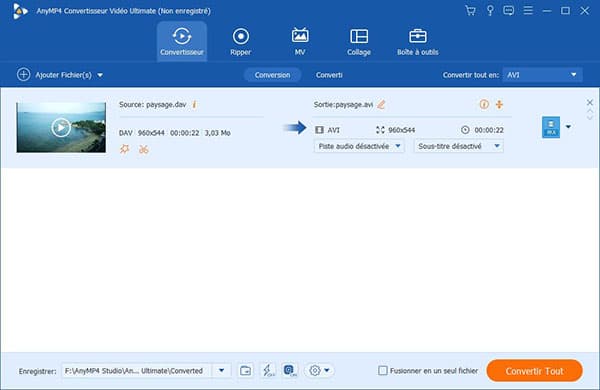This screenshot has width=600, height=390.
Task: Click the Enregistrer output path field
Action: (x=137, y=370)
